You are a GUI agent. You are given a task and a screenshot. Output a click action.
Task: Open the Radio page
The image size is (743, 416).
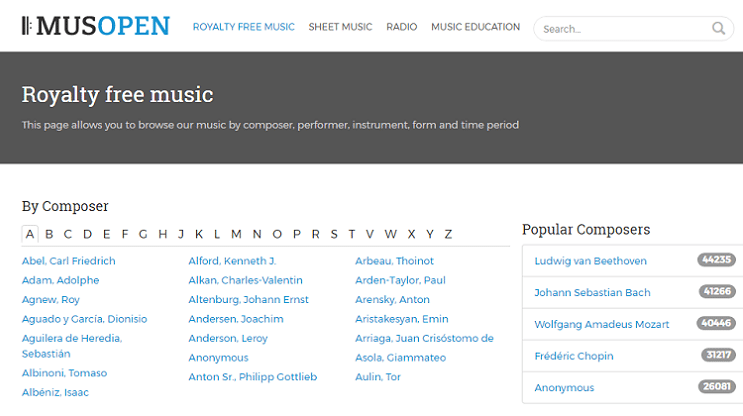(401, 27)
